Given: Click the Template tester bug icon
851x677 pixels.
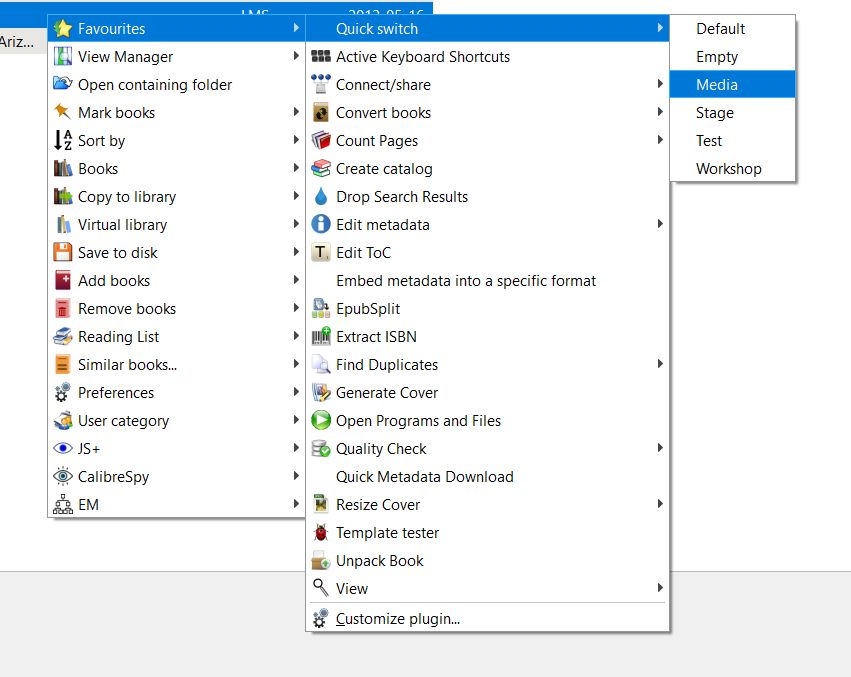Looking at the screenshot, I should coord(321,533).
